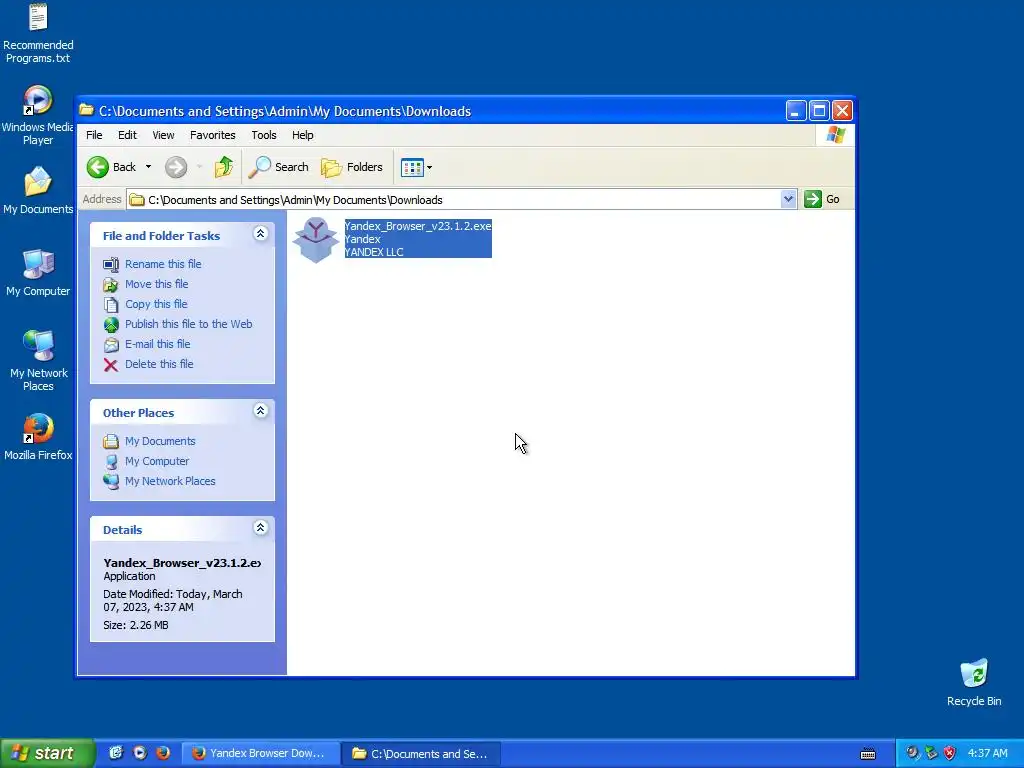Click the 4:37 AM taskbar clock

tap(987, 753)
